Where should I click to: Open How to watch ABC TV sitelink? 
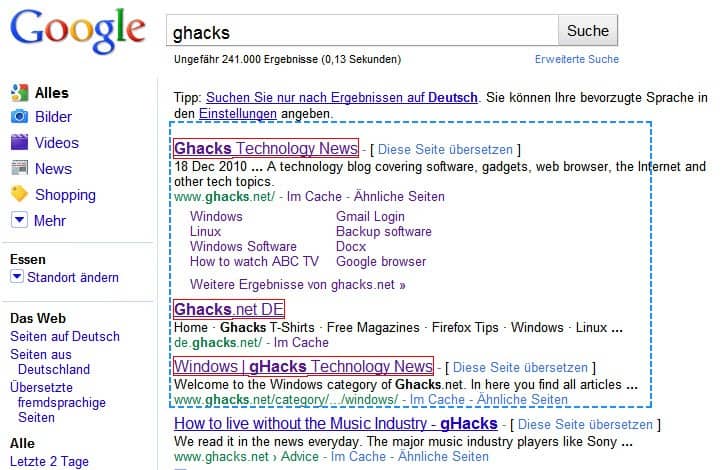point(254,261)
